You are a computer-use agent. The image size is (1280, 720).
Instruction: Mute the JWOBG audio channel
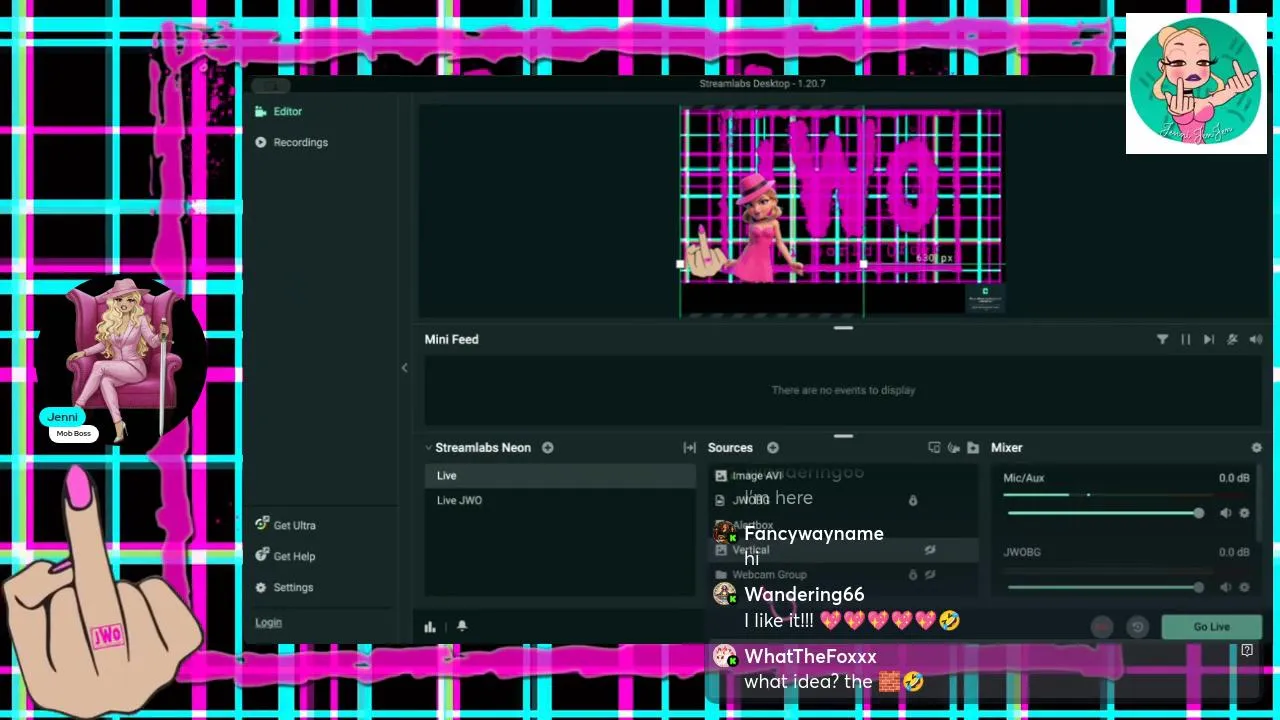point(1226,587)
